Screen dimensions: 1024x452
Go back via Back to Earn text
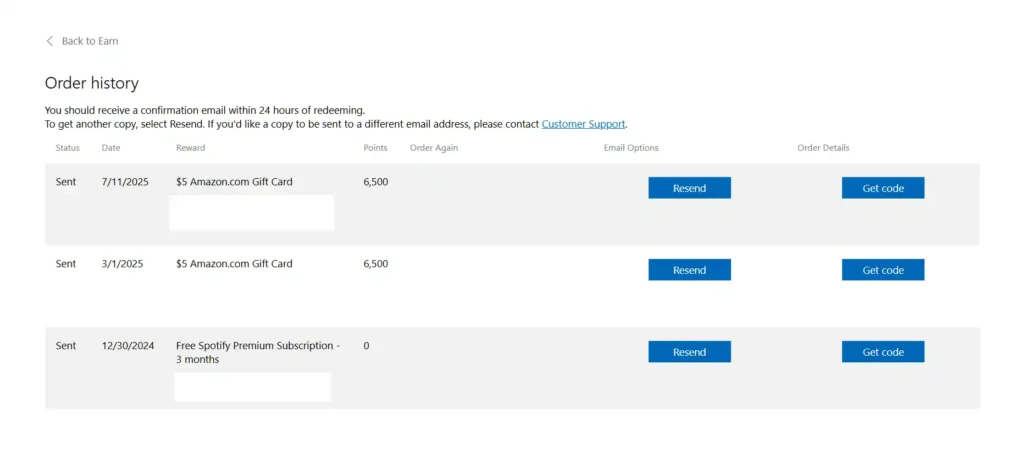[x=90, y=41]
